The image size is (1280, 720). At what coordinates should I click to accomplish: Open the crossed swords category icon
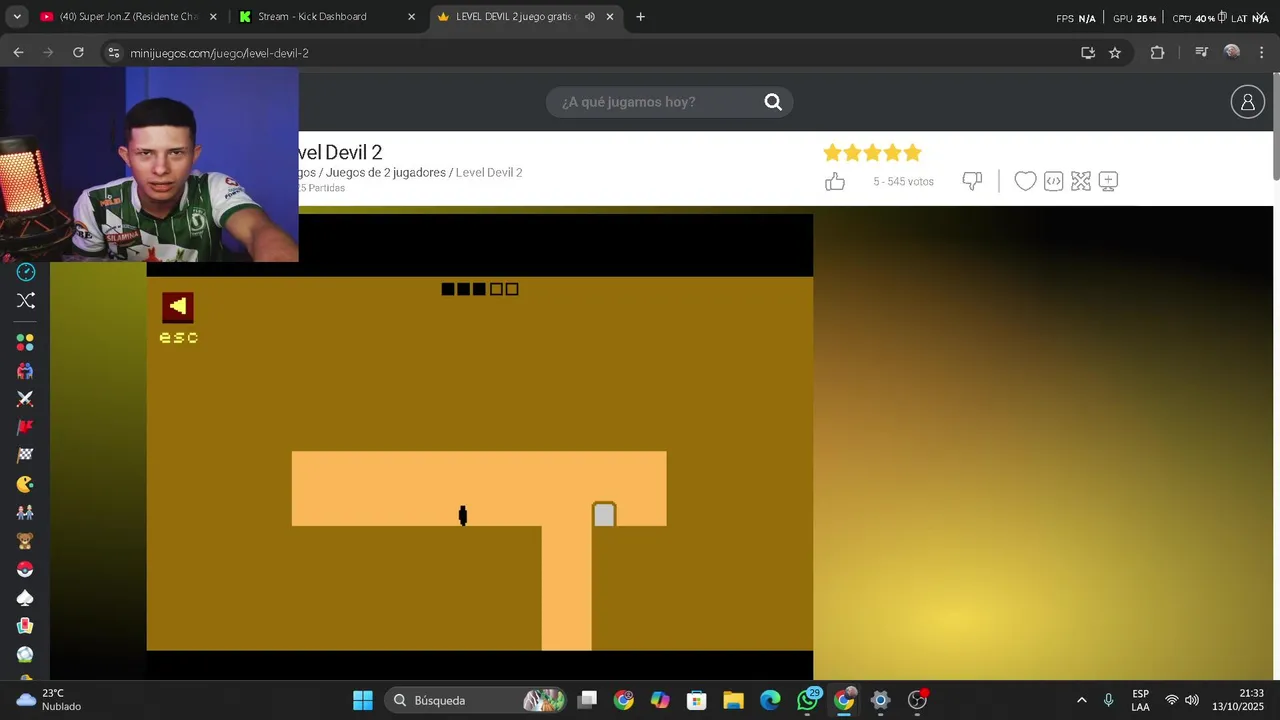tap(26, 399)
